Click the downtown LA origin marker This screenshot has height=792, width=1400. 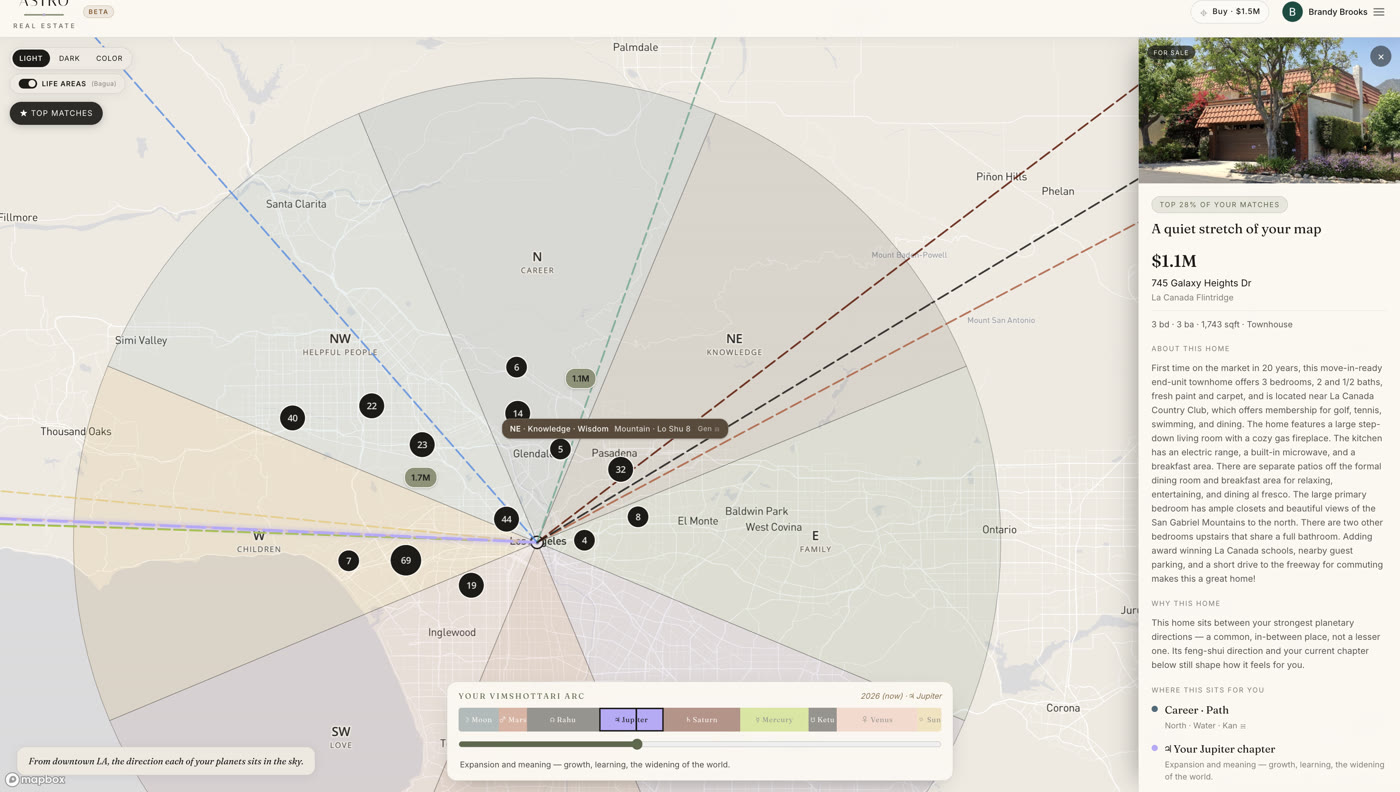click(x=537, y=541)
